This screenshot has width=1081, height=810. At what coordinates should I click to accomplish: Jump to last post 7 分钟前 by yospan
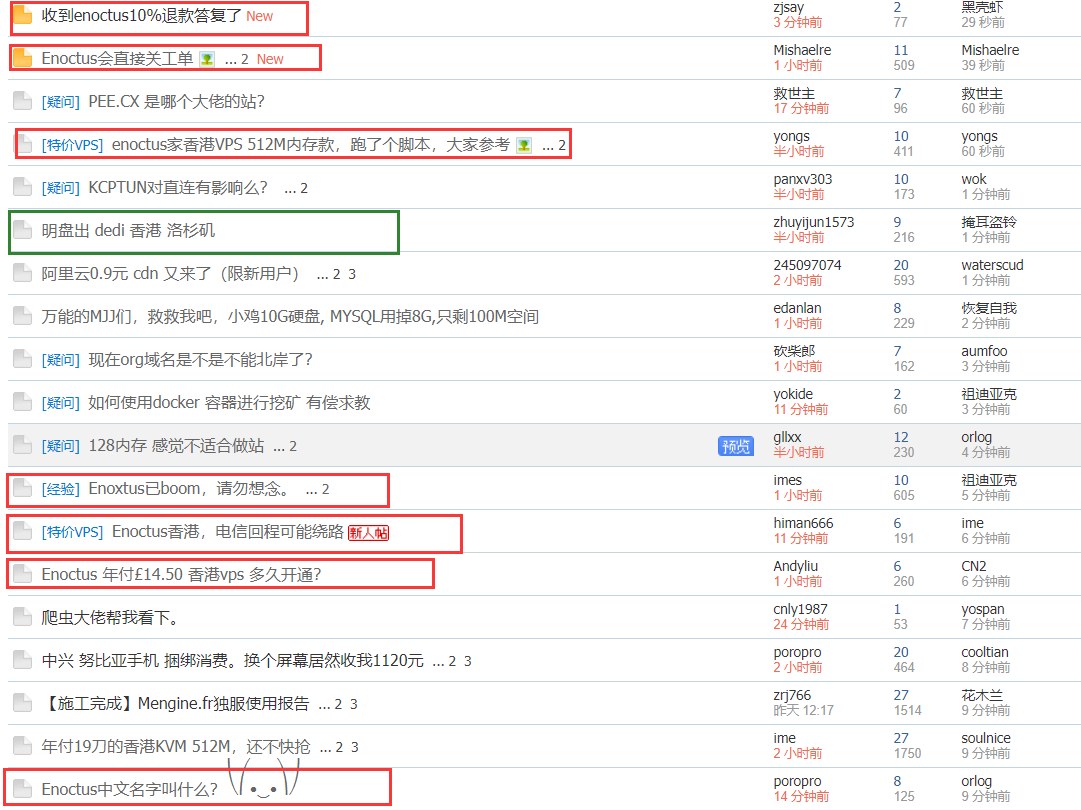(x=985, y=625)
